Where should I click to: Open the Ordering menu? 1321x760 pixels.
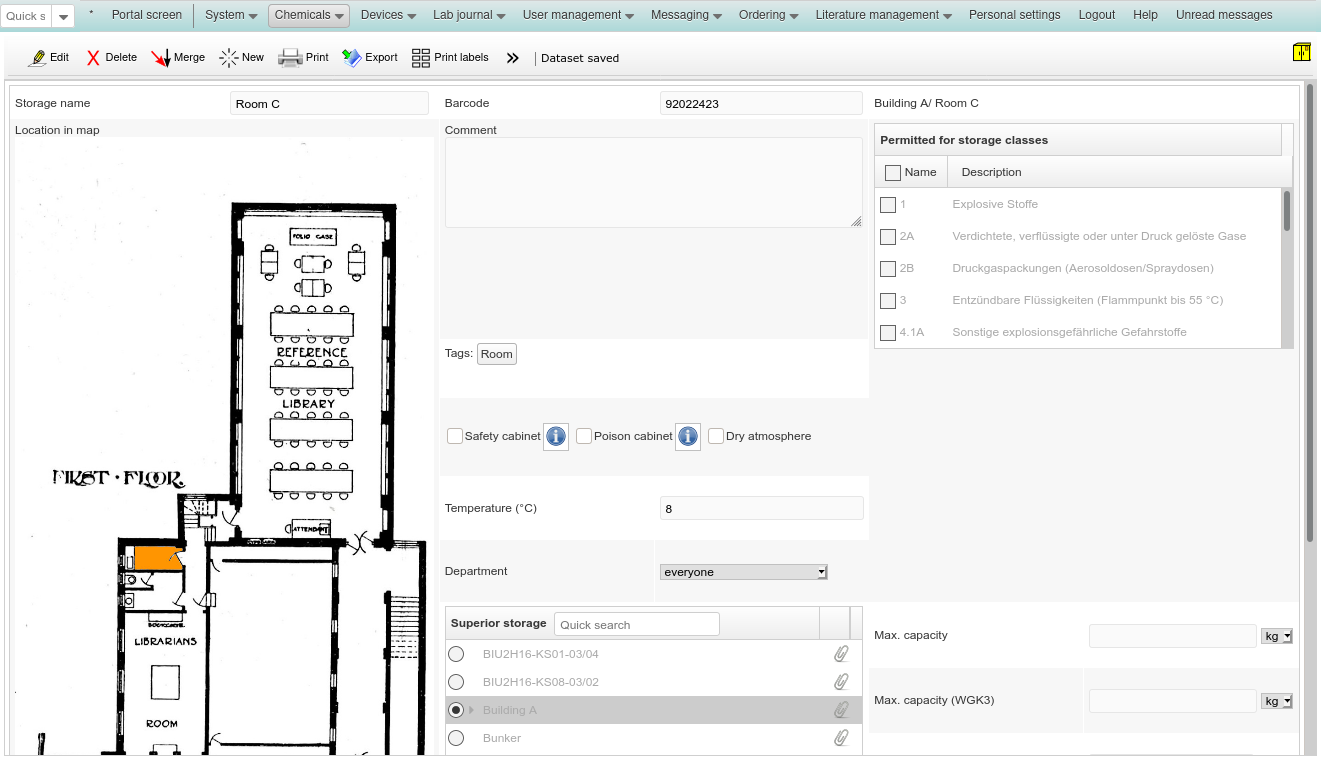click(x=768, y=15)
